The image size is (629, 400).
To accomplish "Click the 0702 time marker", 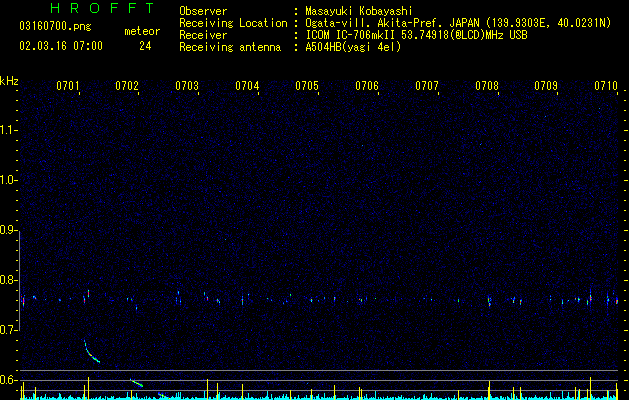I will [127, 86].
